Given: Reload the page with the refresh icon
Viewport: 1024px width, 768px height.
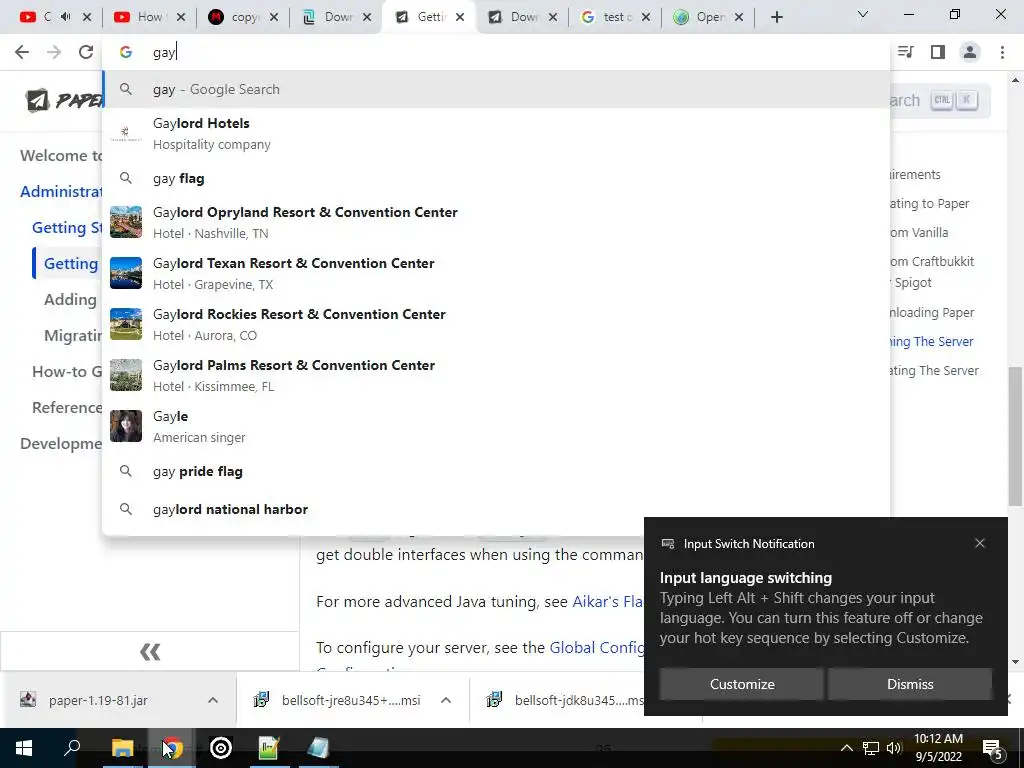Looking at the screenshot, I should 86,52.
